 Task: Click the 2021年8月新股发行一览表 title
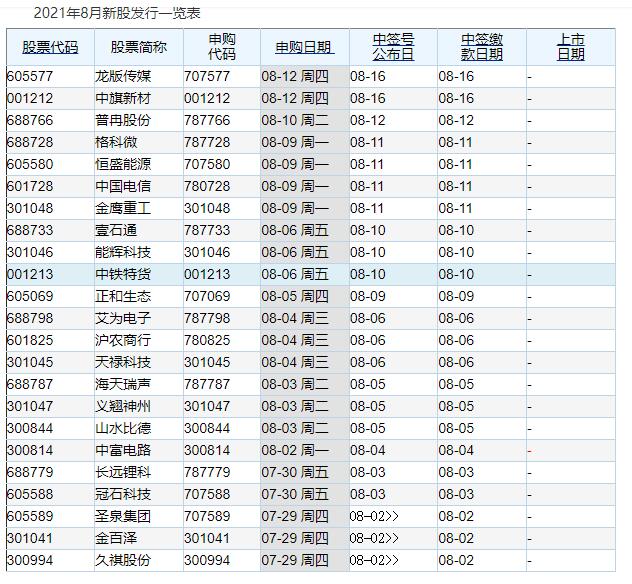(117, 13)
